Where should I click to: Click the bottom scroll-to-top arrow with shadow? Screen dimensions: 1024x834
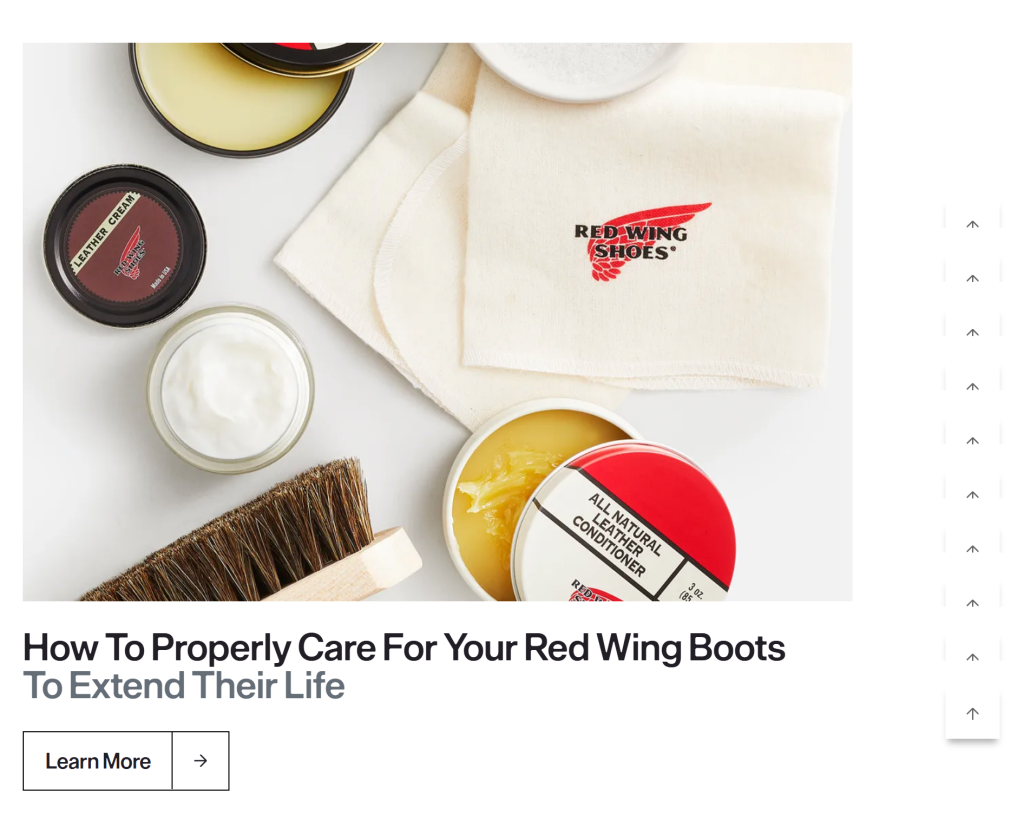tap(972, 713)
